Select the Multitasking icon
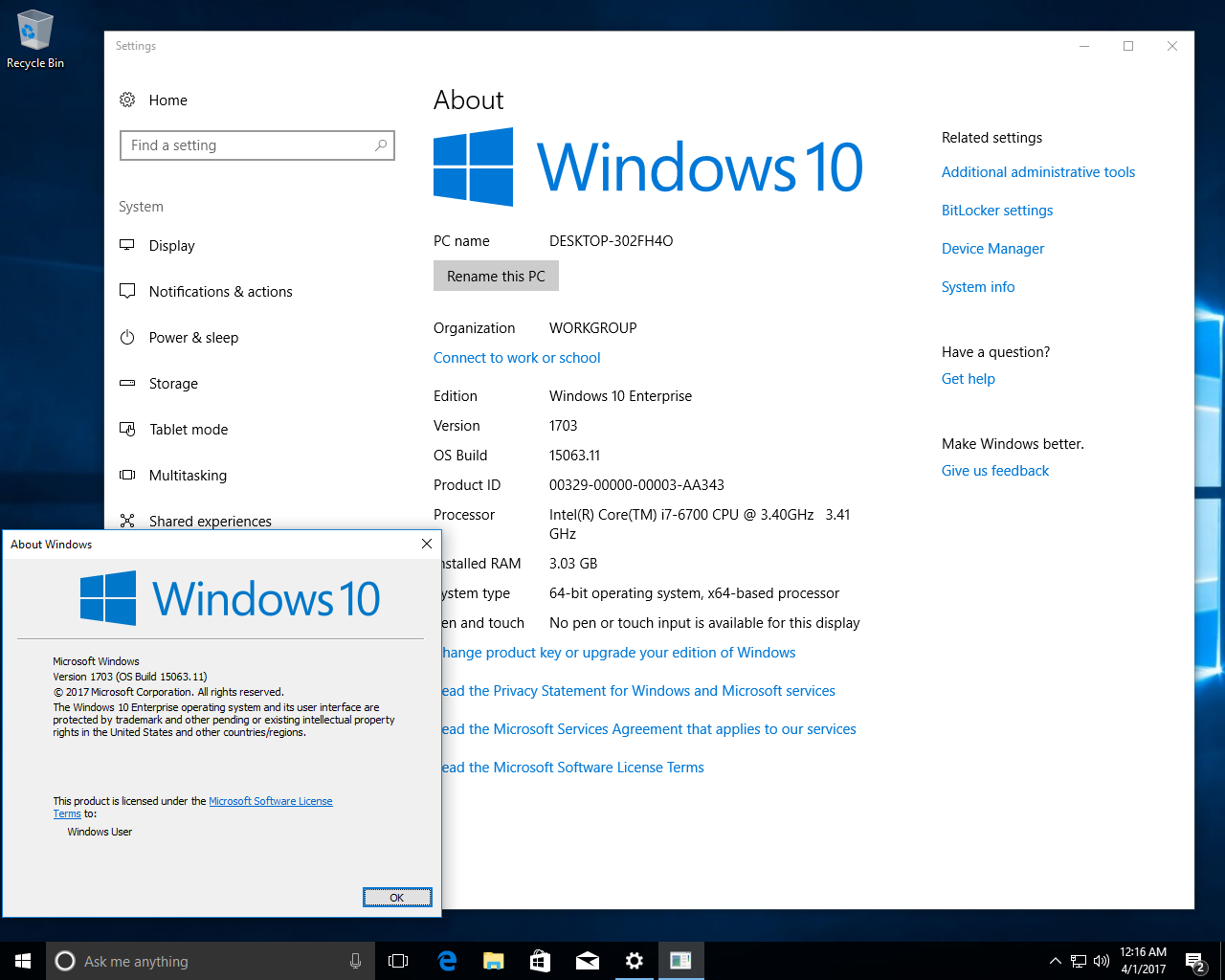 (x=127, y=475)
